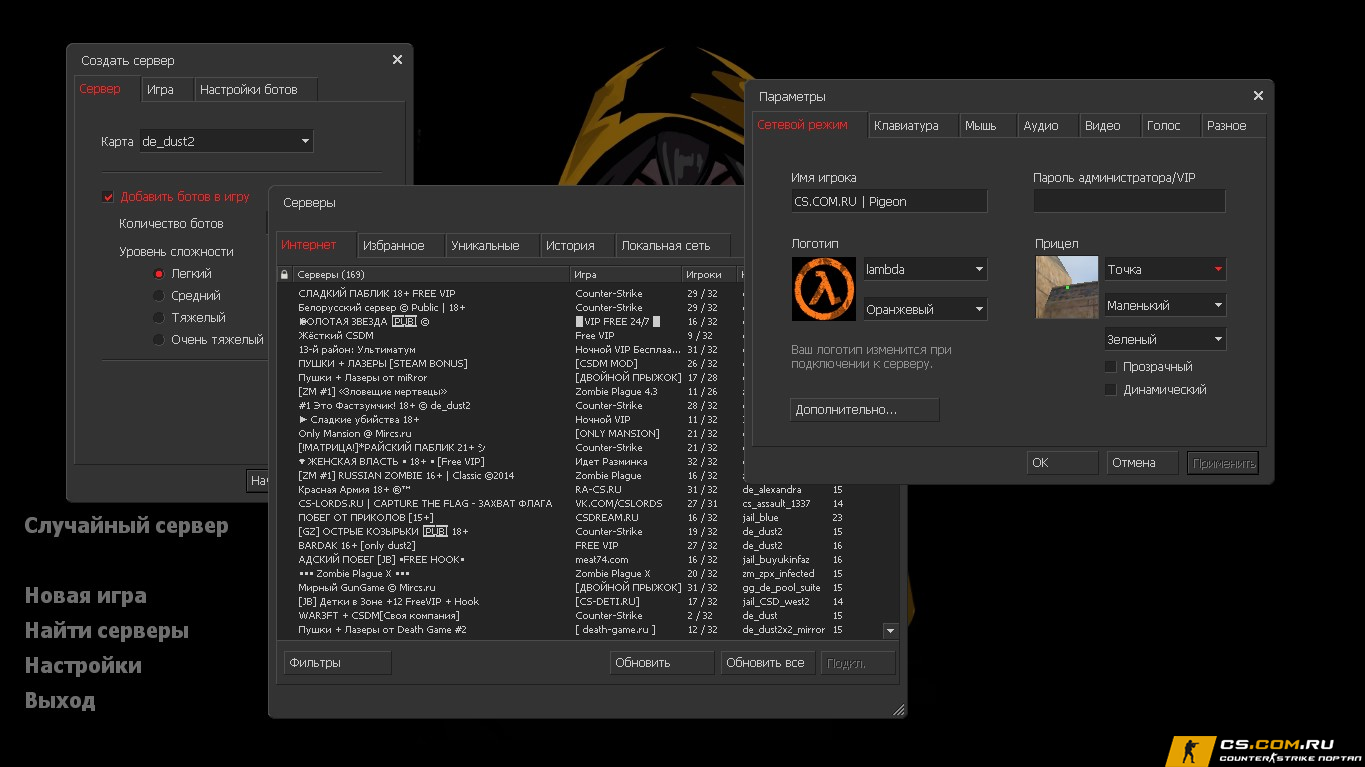1365x767 pixels.
Task: Enable the Динамический crosshair checkbox
Action: tap(1110, 390)
